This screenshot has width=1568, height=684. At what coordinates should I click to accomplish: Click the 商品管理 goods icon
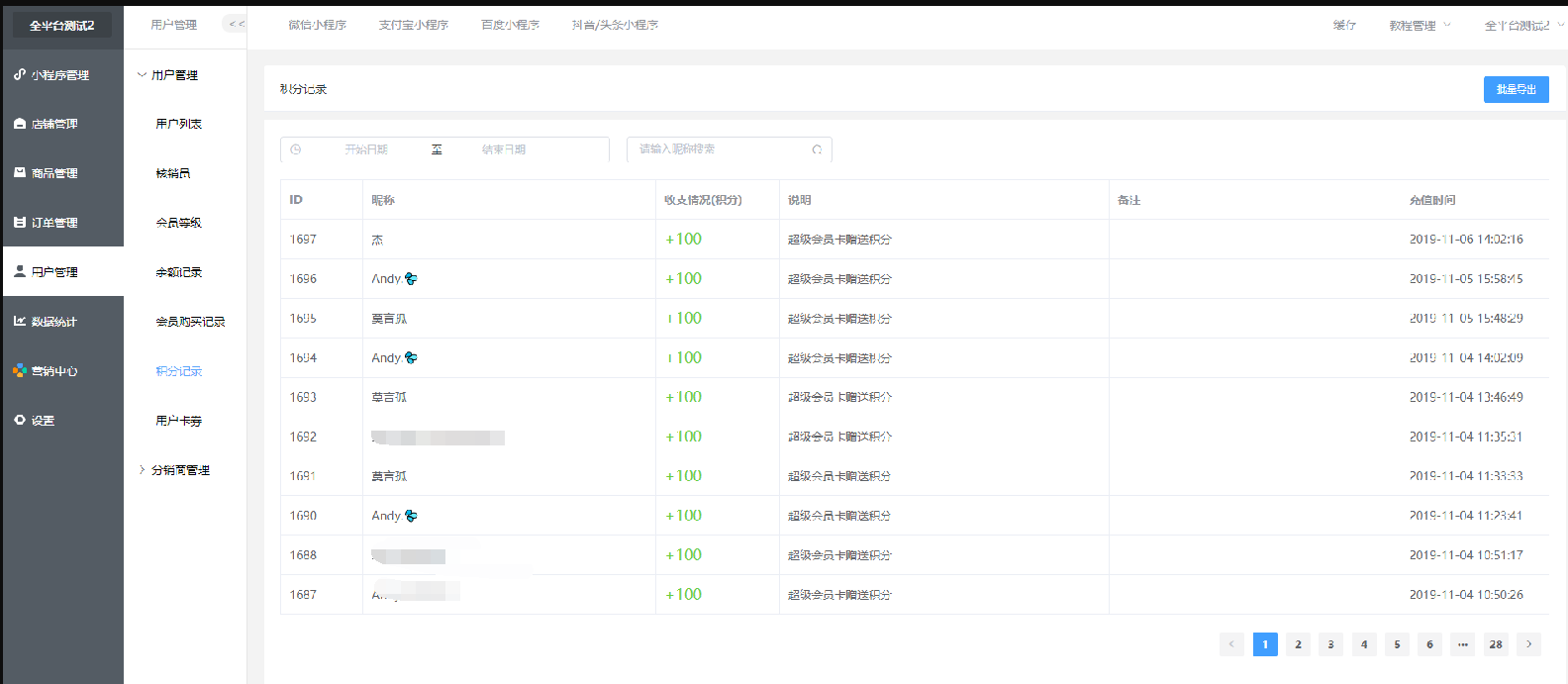20,172
